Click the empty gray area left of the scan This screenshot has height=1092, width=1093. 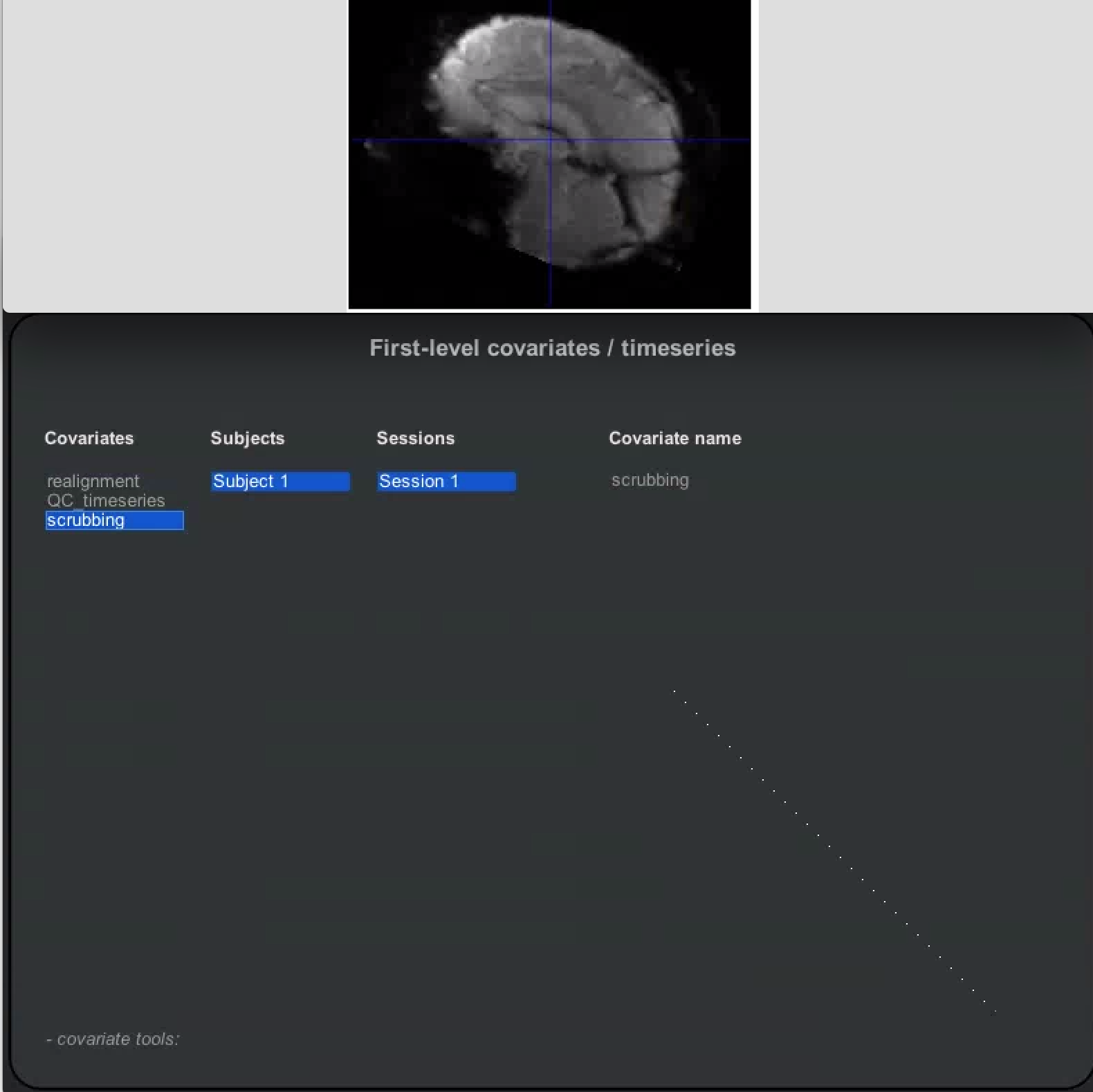click(x=173, y=152)
